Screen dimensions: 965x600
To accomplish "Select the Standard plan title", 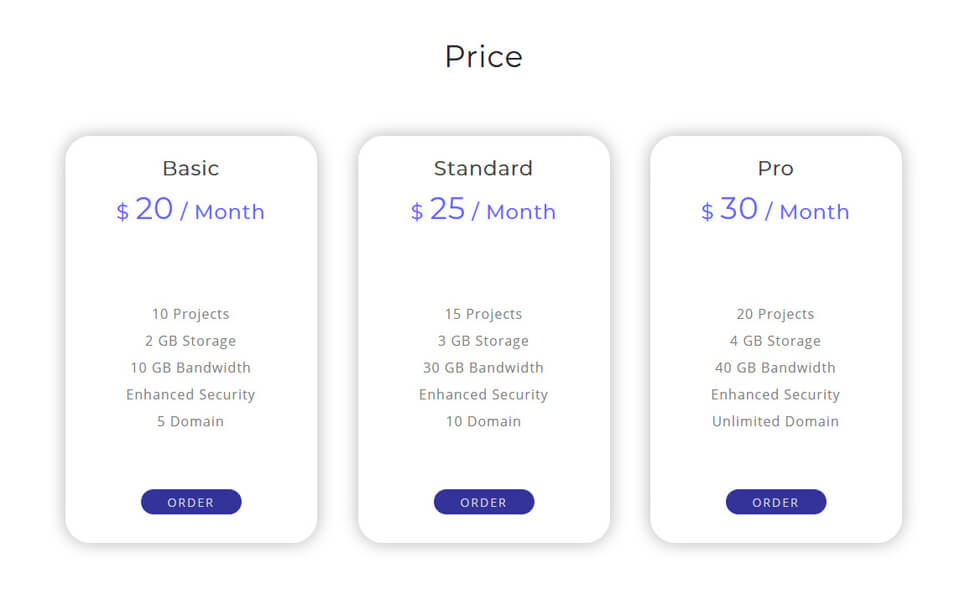I will pyautogui.click(x=483, y=168).
